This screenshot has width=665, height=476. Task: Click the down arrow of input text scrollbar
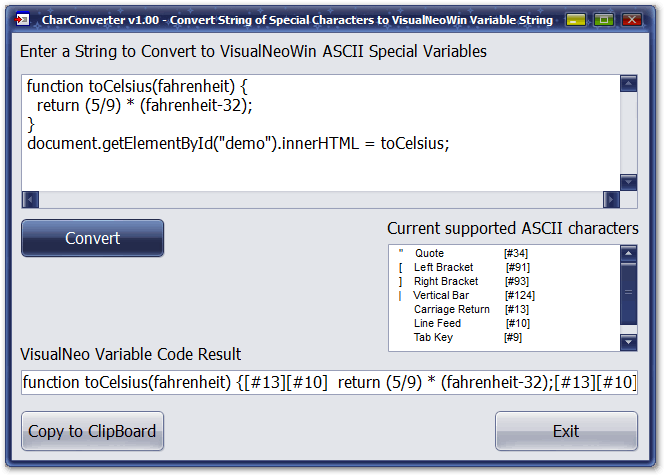[629, 182]
